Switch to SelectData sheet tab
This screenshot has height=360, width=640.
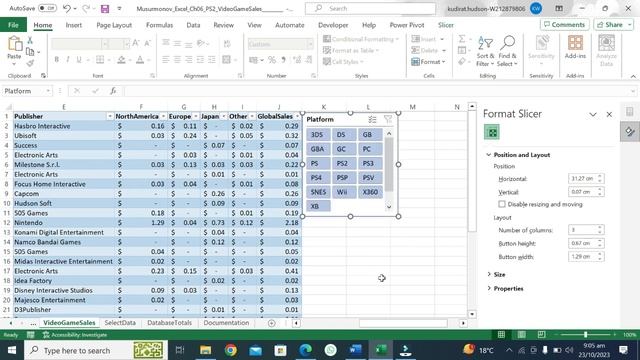click(120, 323)
